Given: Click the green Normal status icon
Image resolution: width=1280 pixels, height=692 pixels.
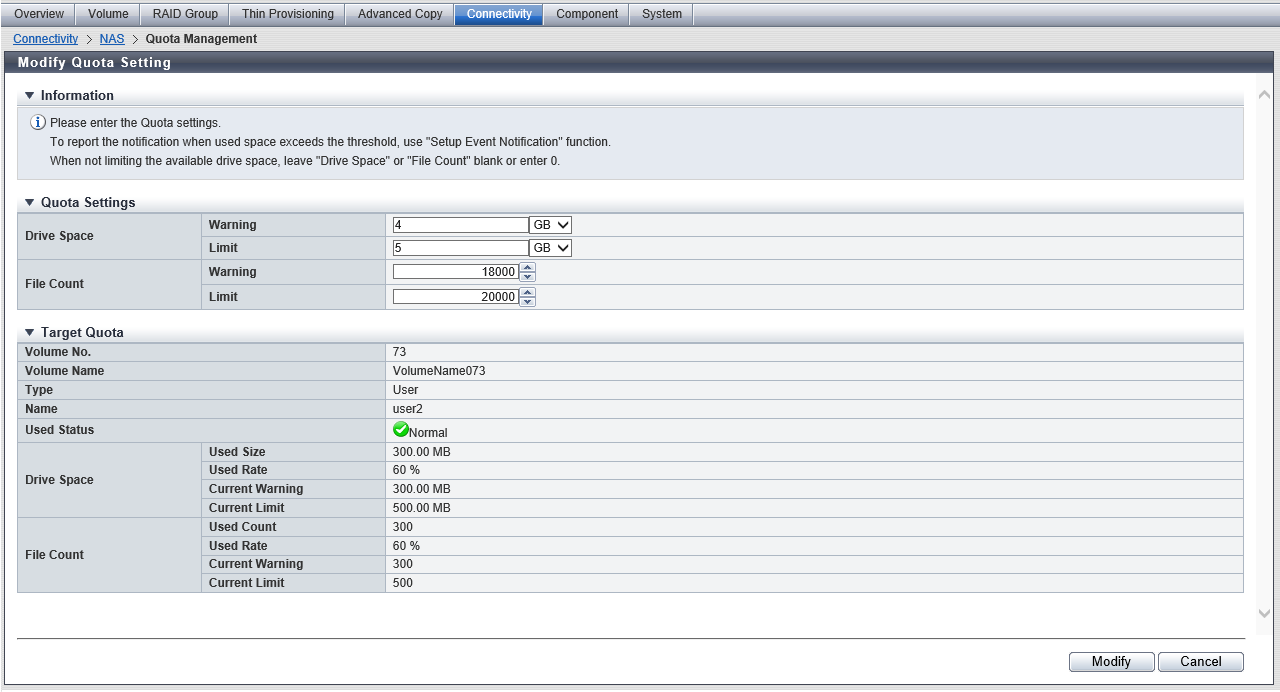Looking at the screenshot, I should click(401, 430).
